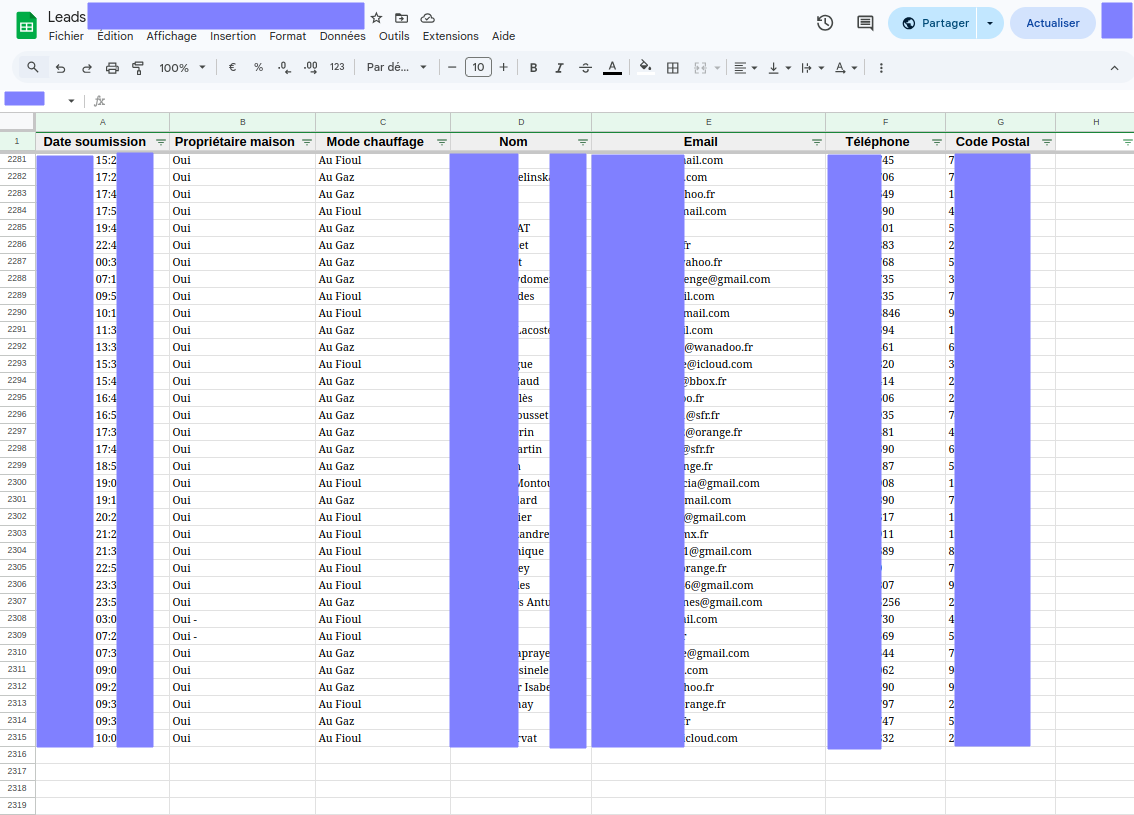Open the Partager dropdown arrow
The image size is (1134, 815).
(990, 23)
